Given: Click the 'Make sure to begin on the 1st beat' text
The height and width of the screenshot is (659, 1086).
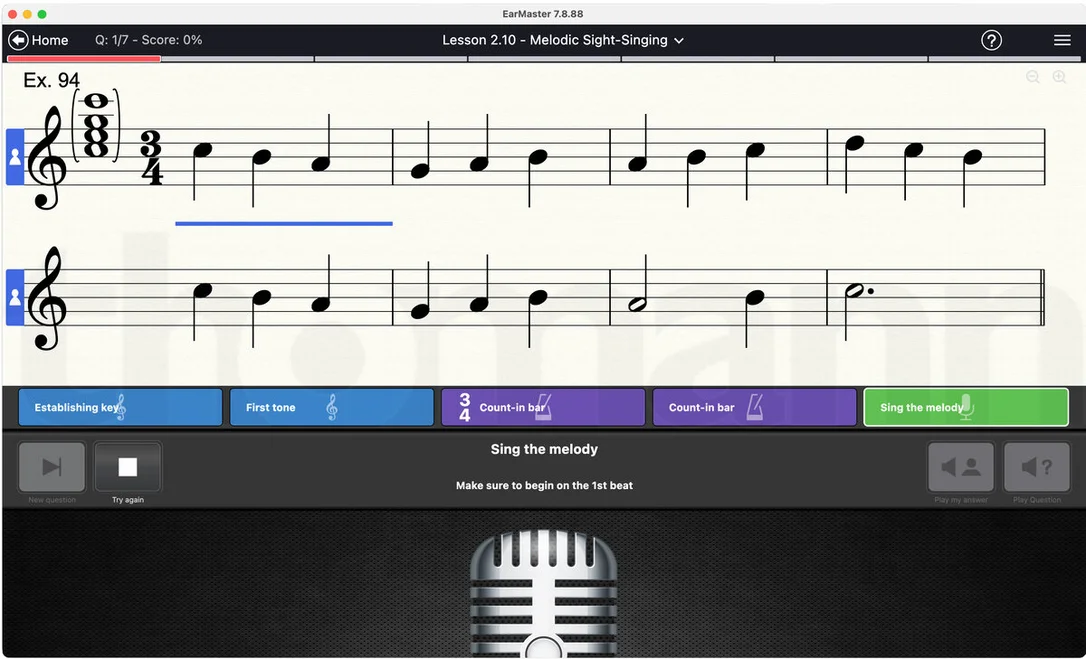Looking at the screenshot, I should tap(544, 486).
